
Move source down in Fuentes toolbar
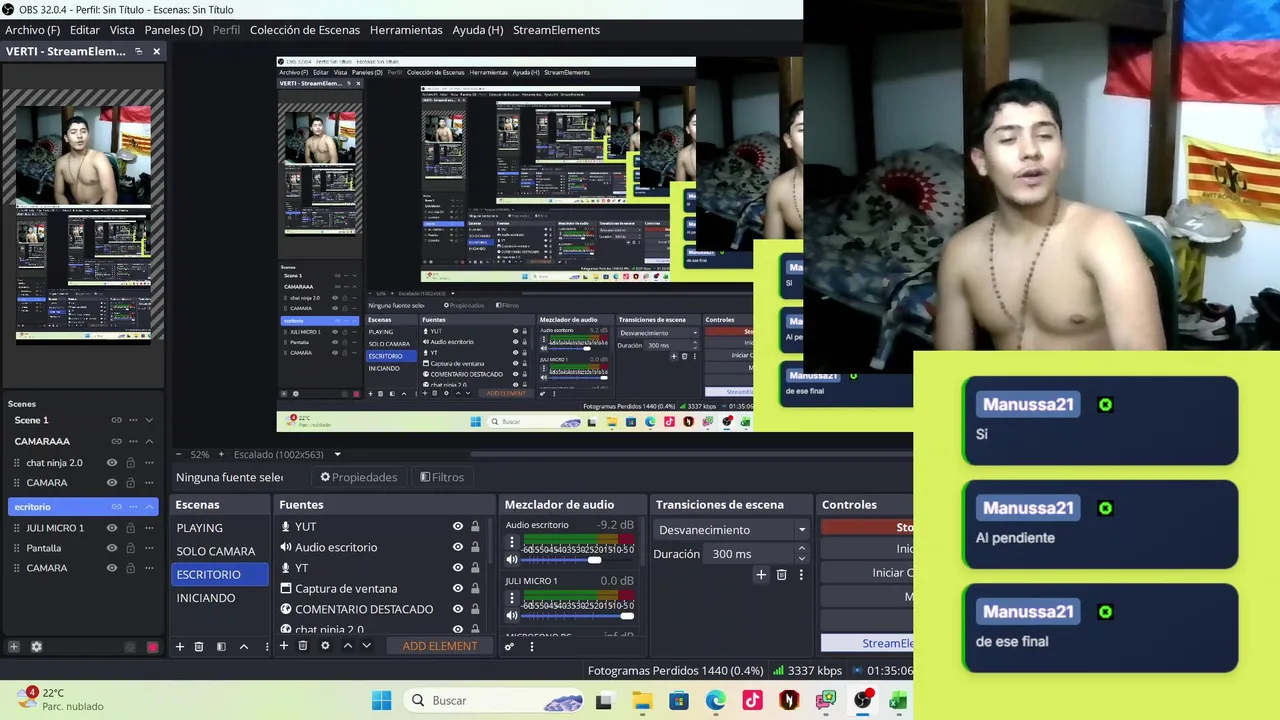tap(366, 646)
